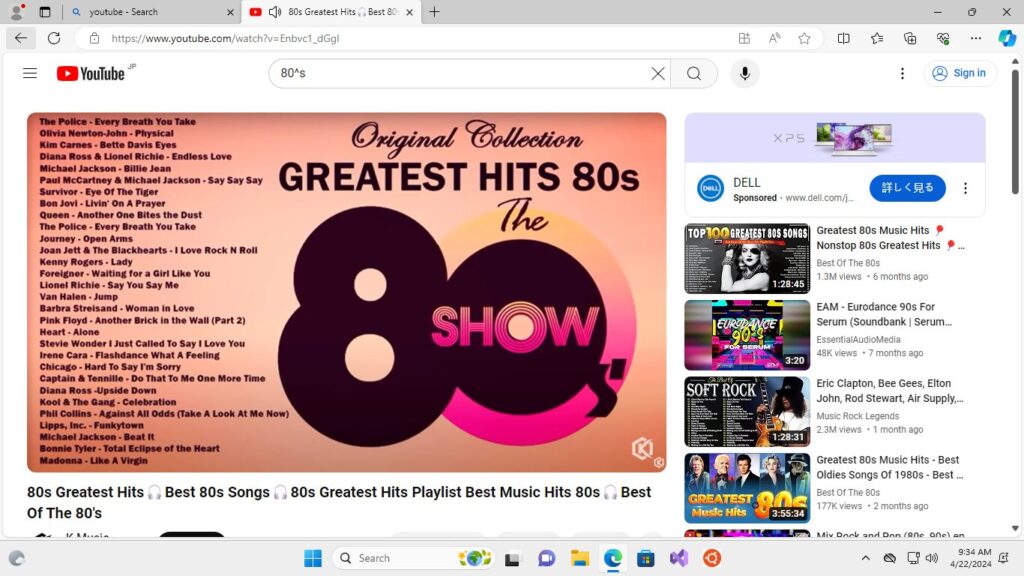Open Browser essentials heart icon
This screenshot has height=576, width=1024.
(942, 39)
